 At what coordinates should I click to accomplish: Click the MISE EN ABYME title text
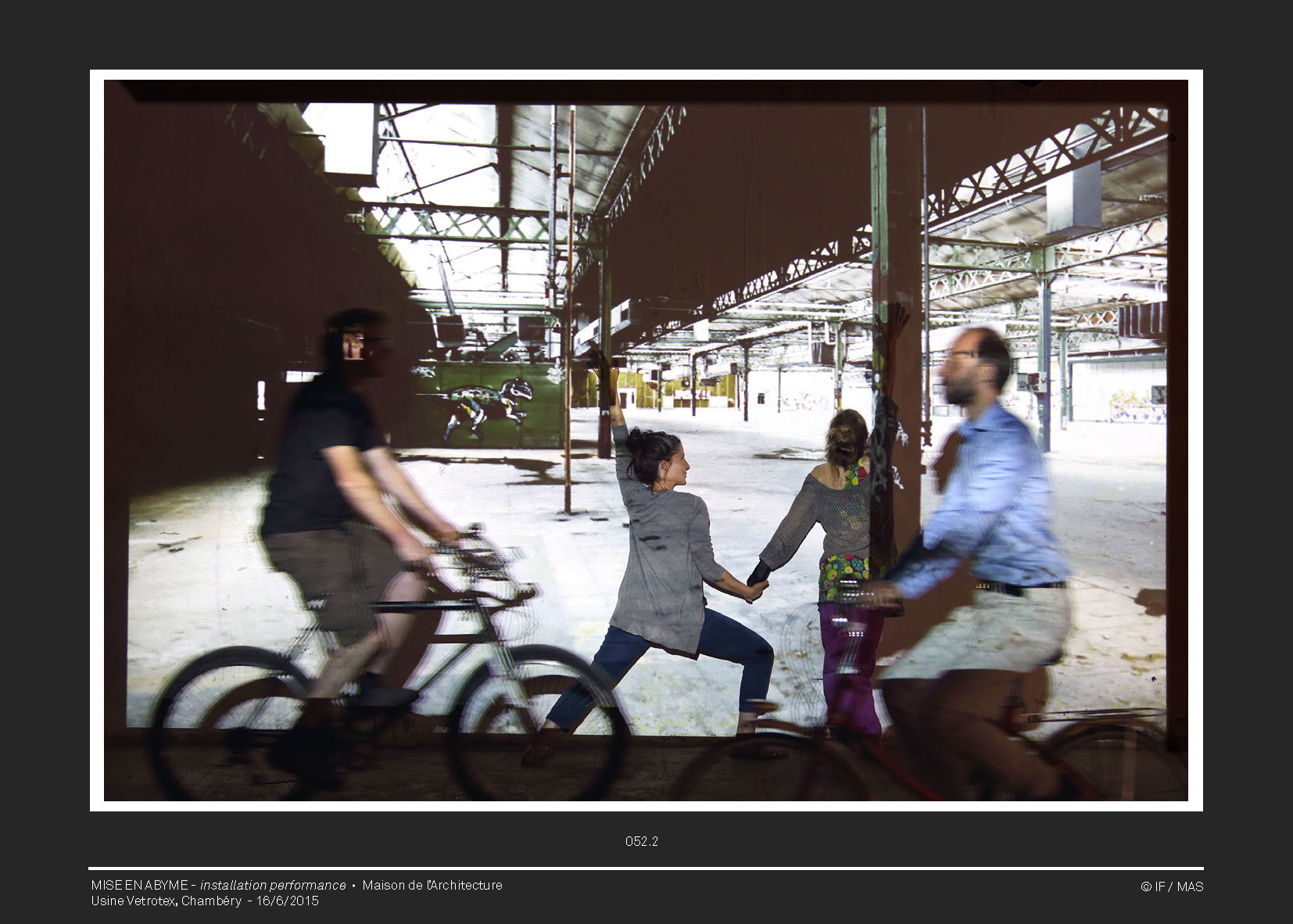click(x=139, y=885)
